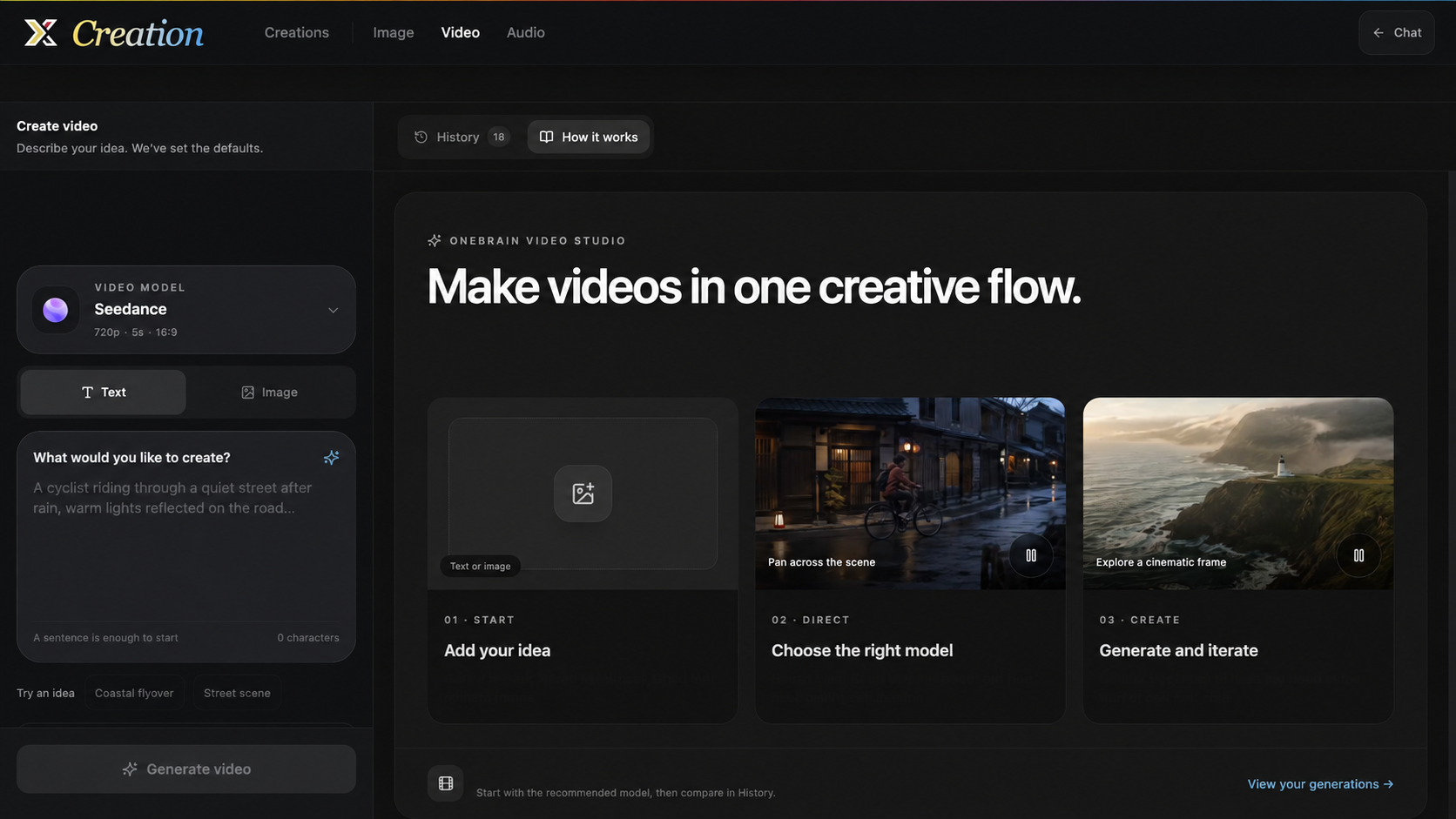This screenshot has width=1456, height=819.
Task: Click the History count badge 18
Action: [x=499, y=137]
